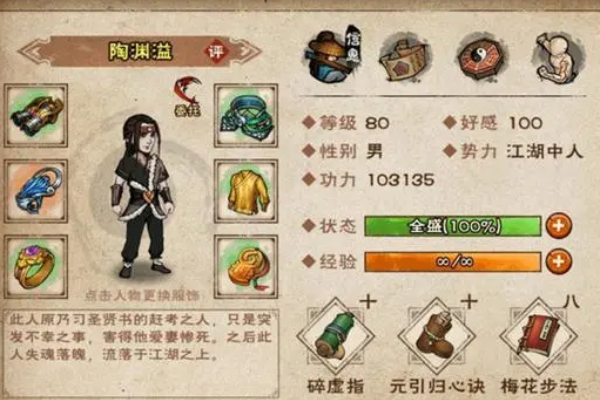
Task: Open the scroll map tab
Action: [x=405, y=57]
